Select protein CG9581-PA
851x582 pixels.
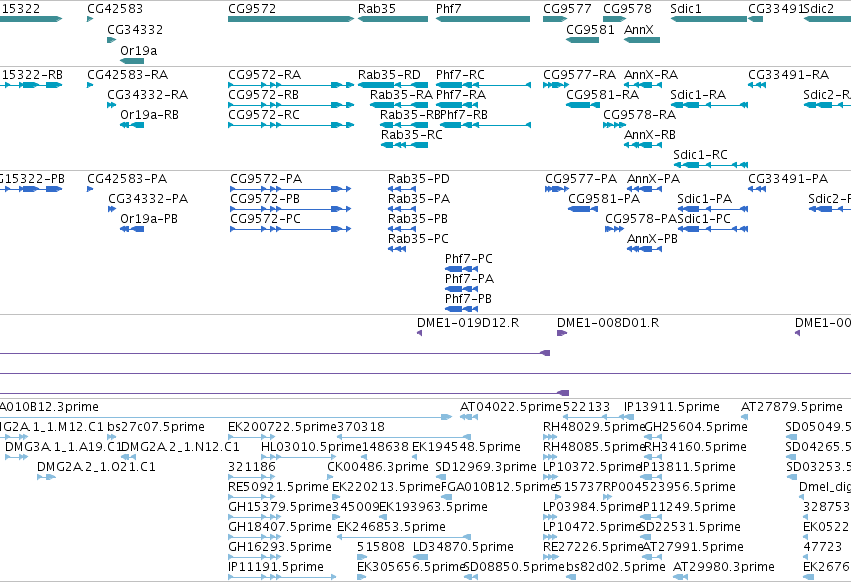604,199
